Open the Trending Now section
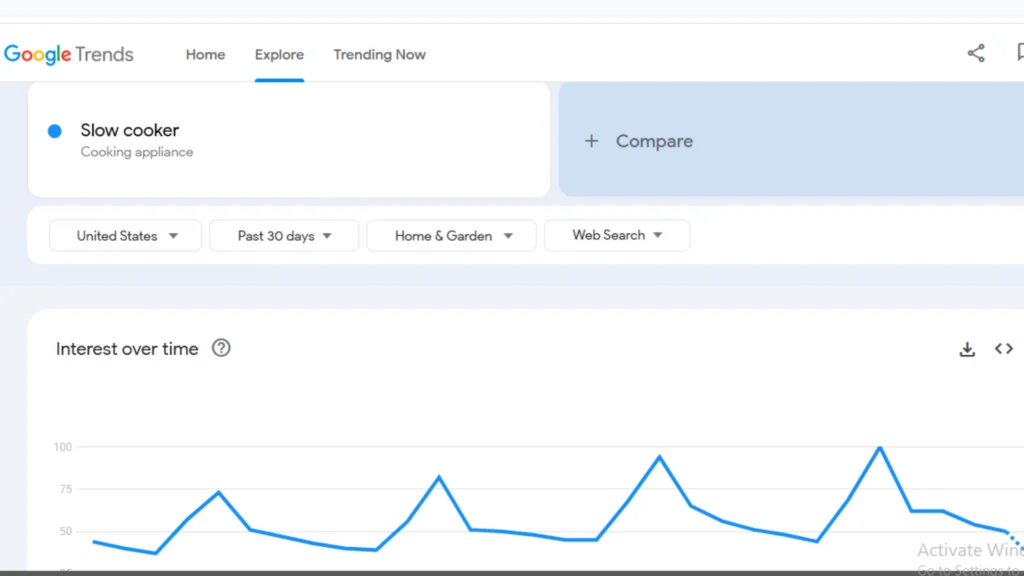Viewport: 1024px width, 576px height. tap(379, 54)
